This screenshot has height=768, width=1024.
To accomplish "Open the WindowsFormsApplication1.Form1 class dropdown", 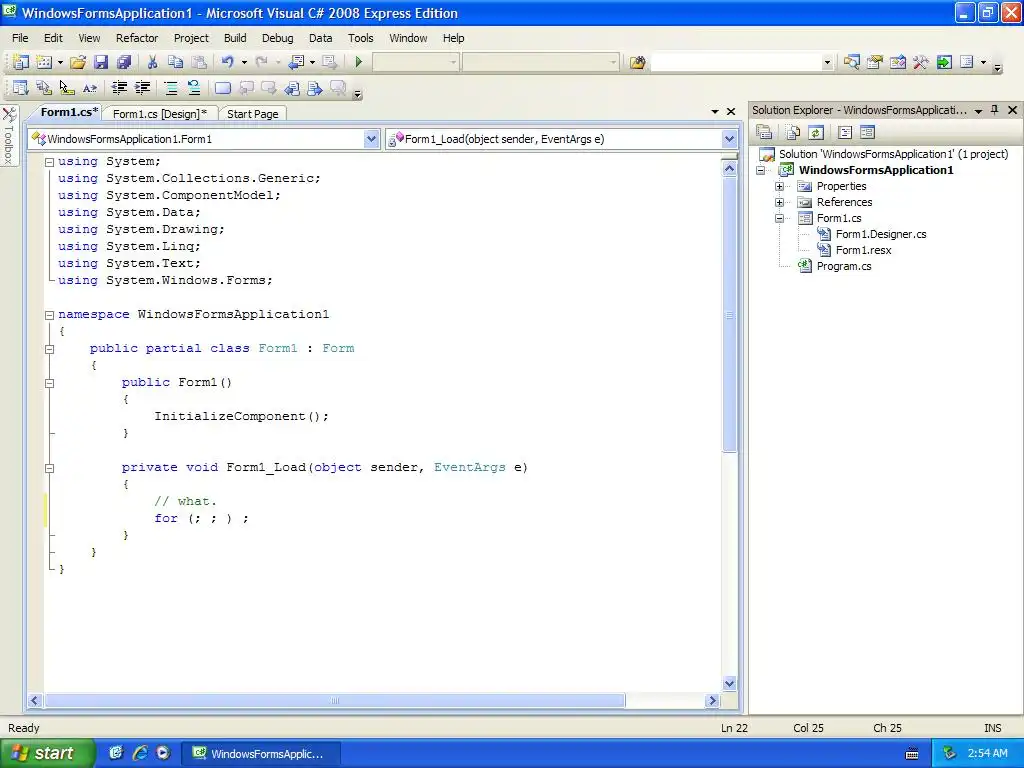I will (371, 138).
